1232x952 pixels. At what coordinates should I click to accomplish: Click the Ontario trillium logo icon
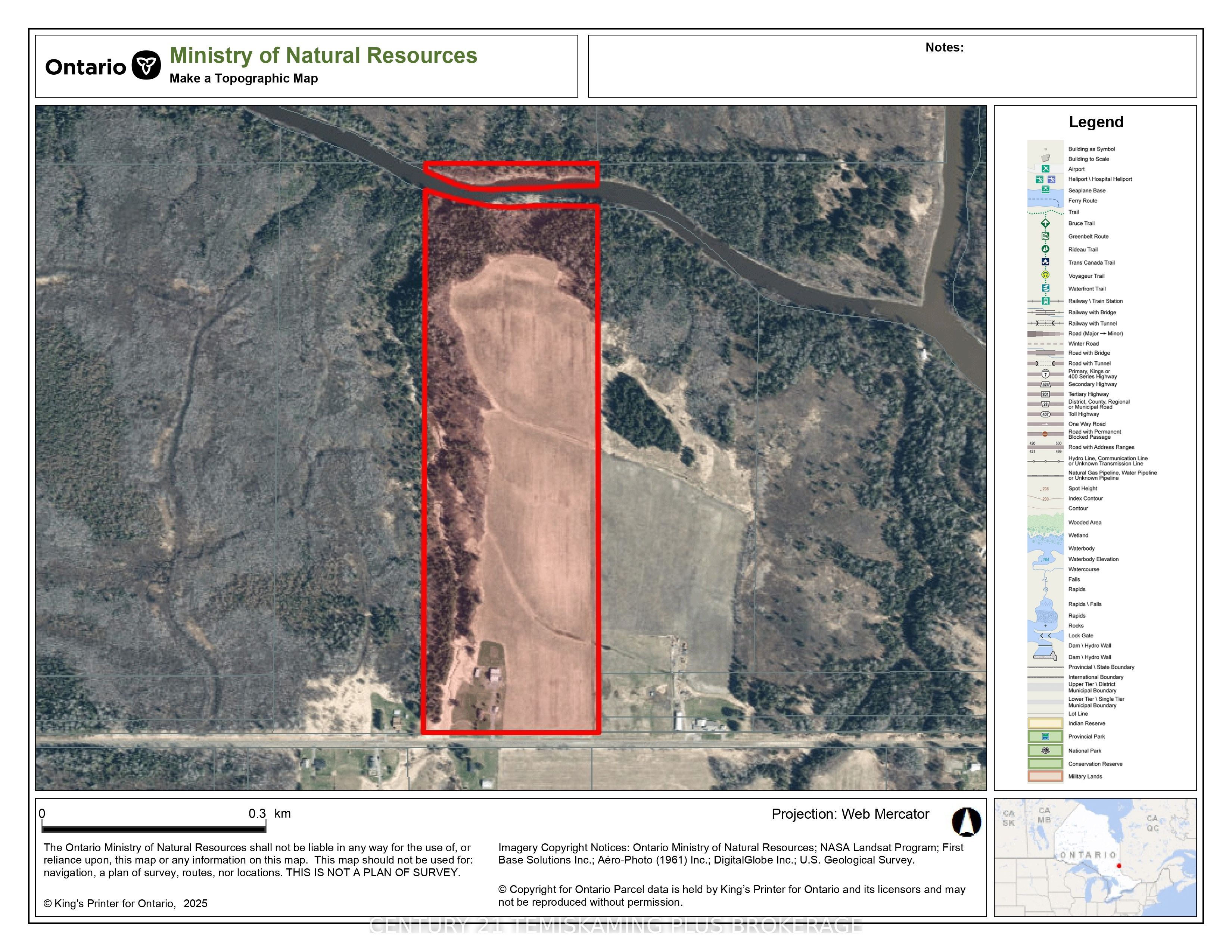(146, 65)
